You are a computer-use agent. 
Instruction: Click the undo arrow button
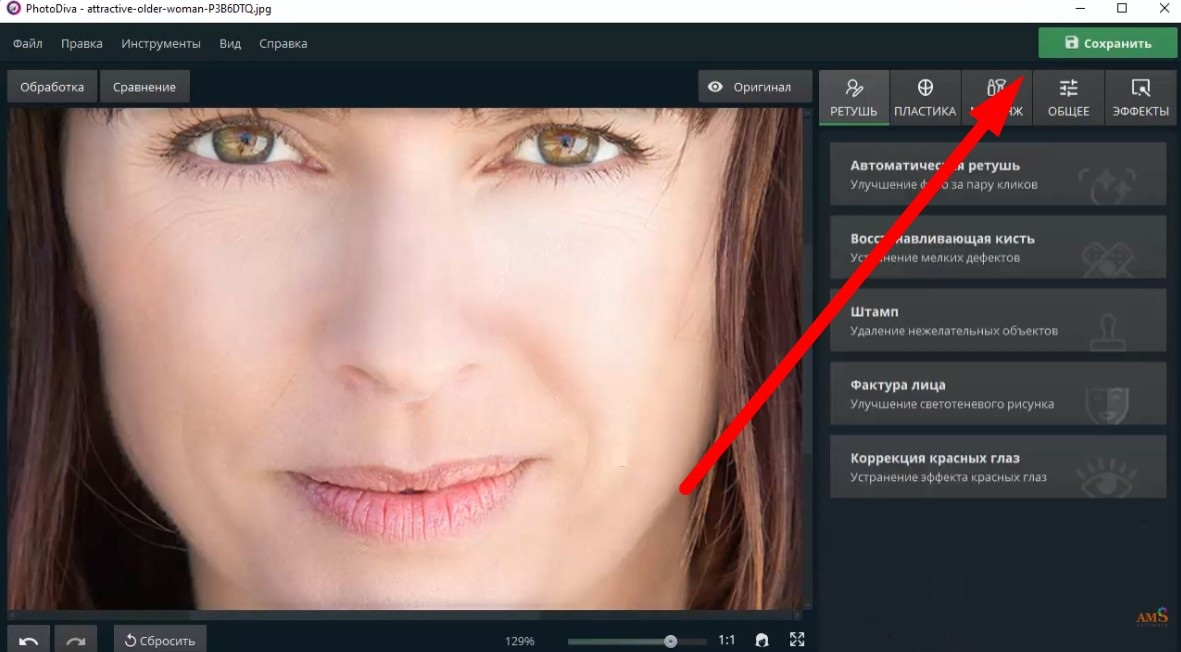29,641
